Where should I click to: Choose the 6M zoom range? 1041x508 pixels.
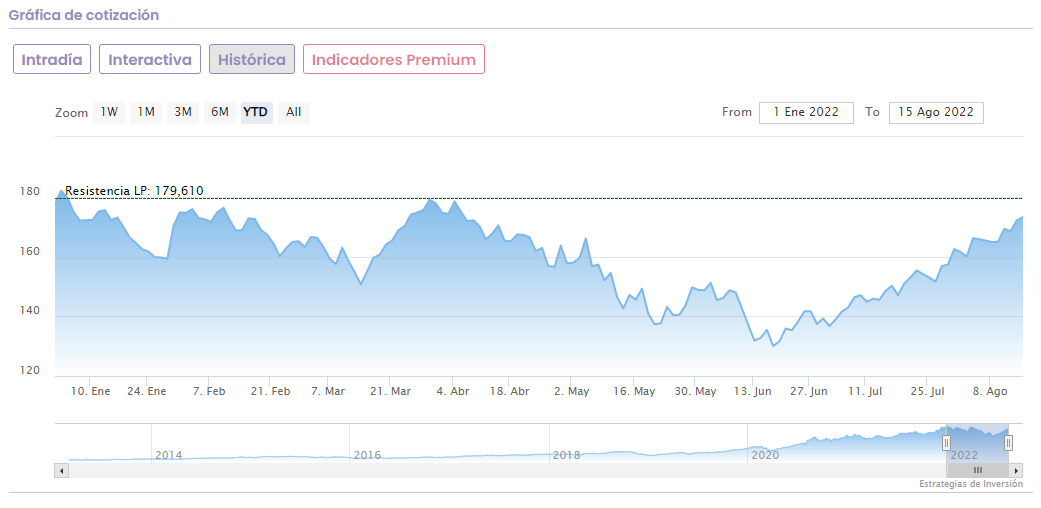click(x=220, y=112)
